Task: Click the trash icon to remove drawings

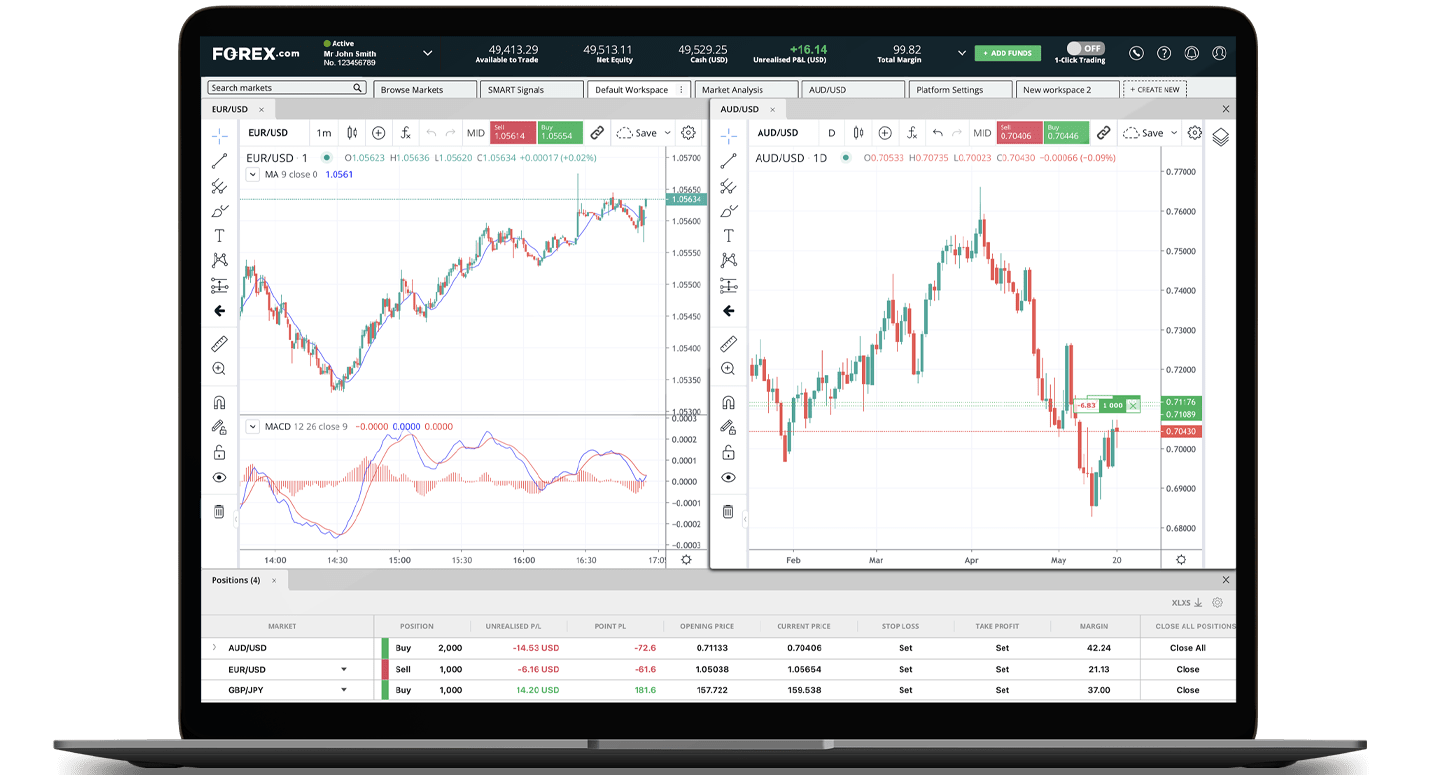Action: (219, 511)
